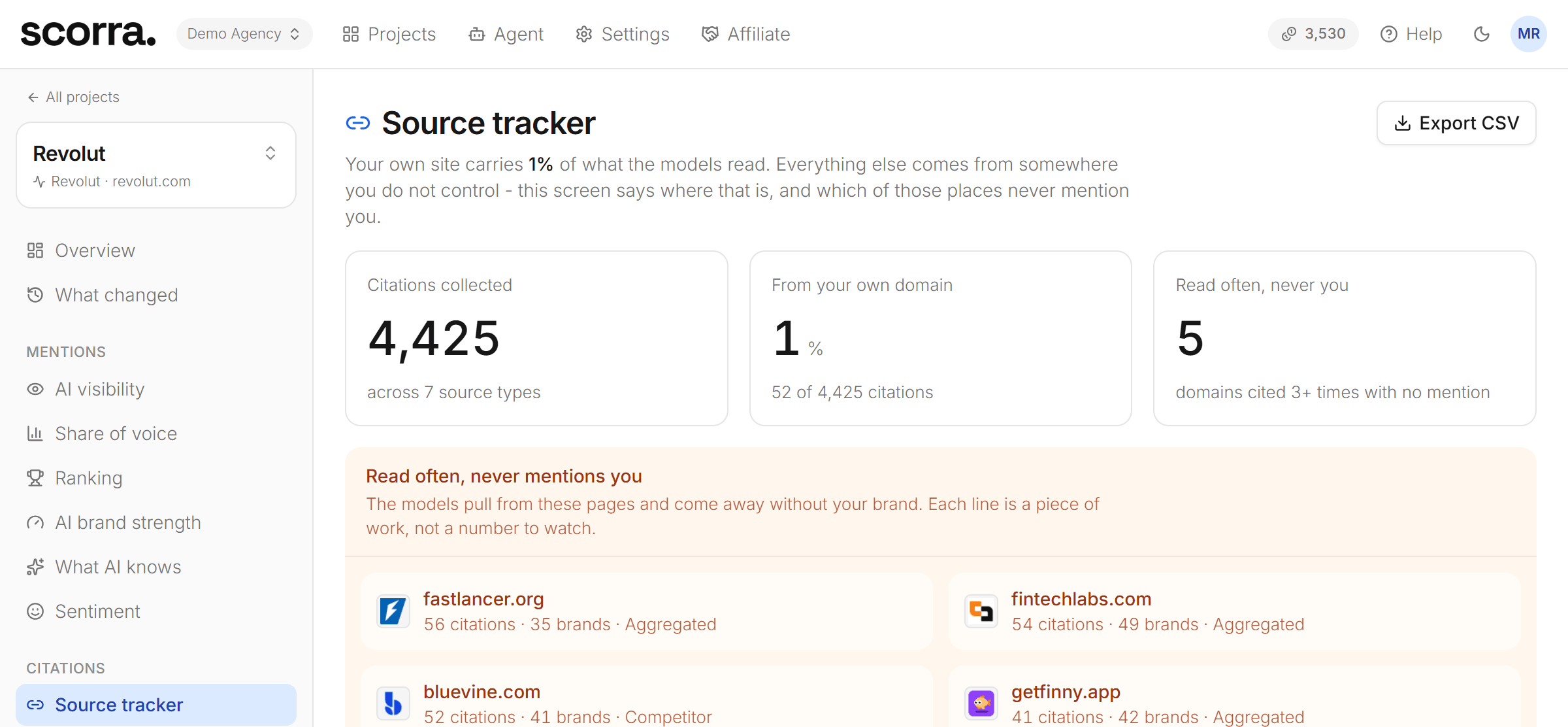Click the Affiliate handshake icon
This screenshot has width=1568, height=727.
pyautogui.click(x=710, y=34)
